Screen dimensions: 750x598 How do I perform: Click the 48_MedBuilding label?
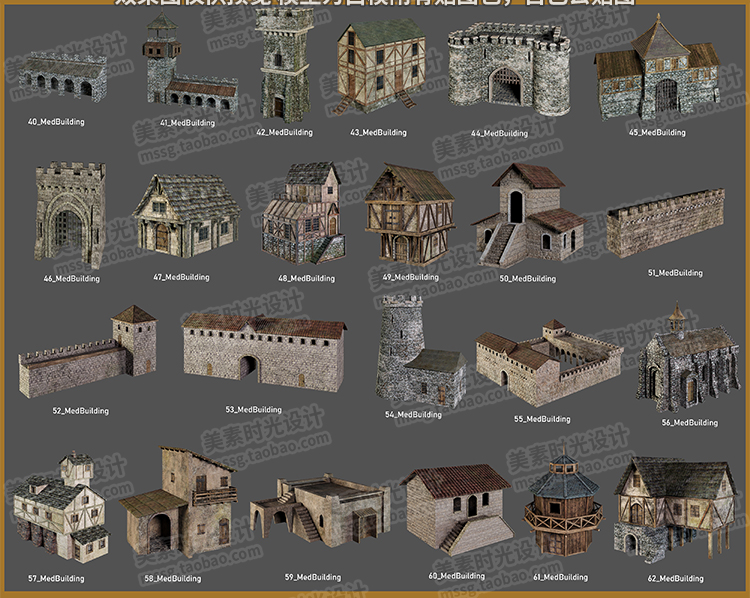pyautogui.click(x=307, y=278)
